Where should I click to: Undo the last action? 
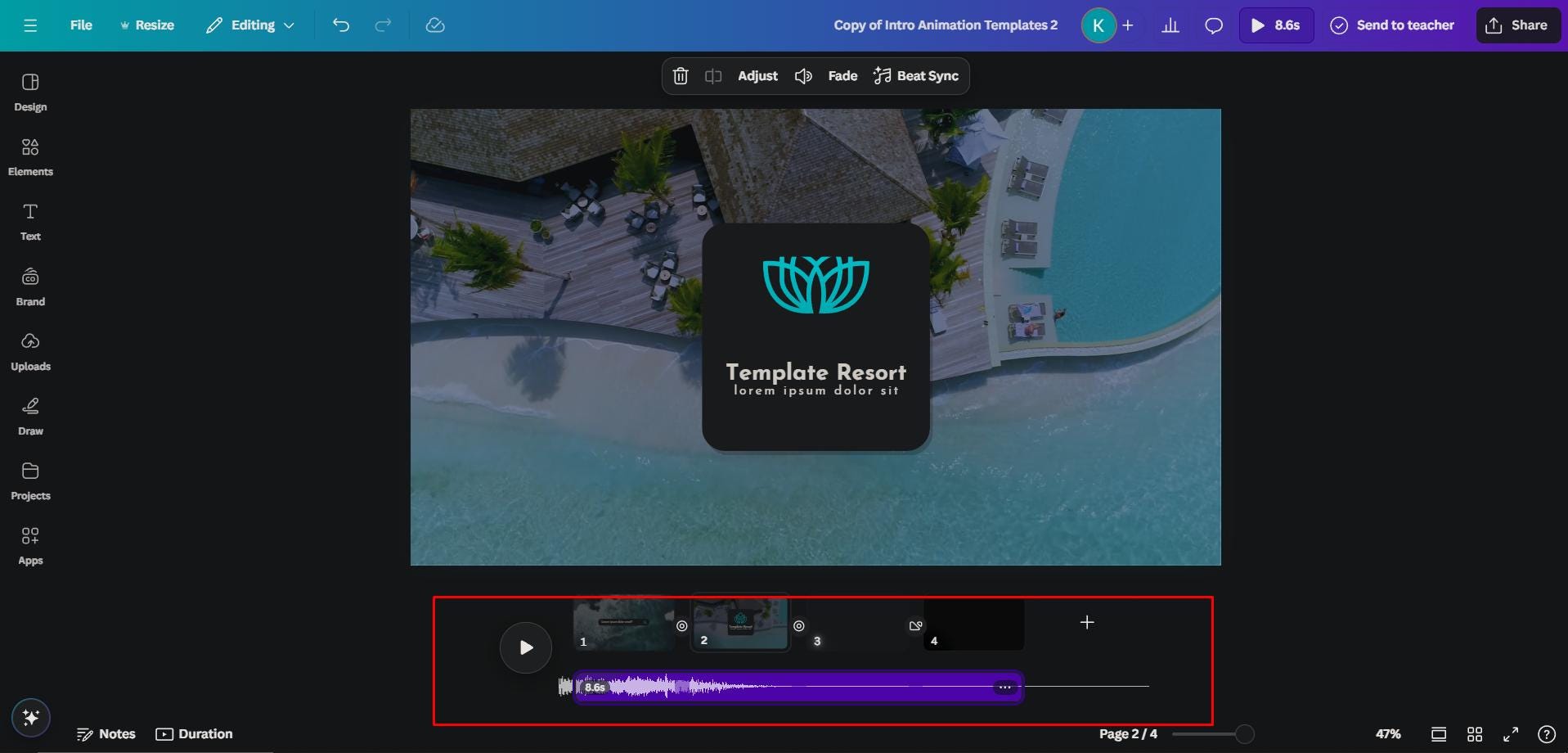pyautogui.click(x=341, y=25)
